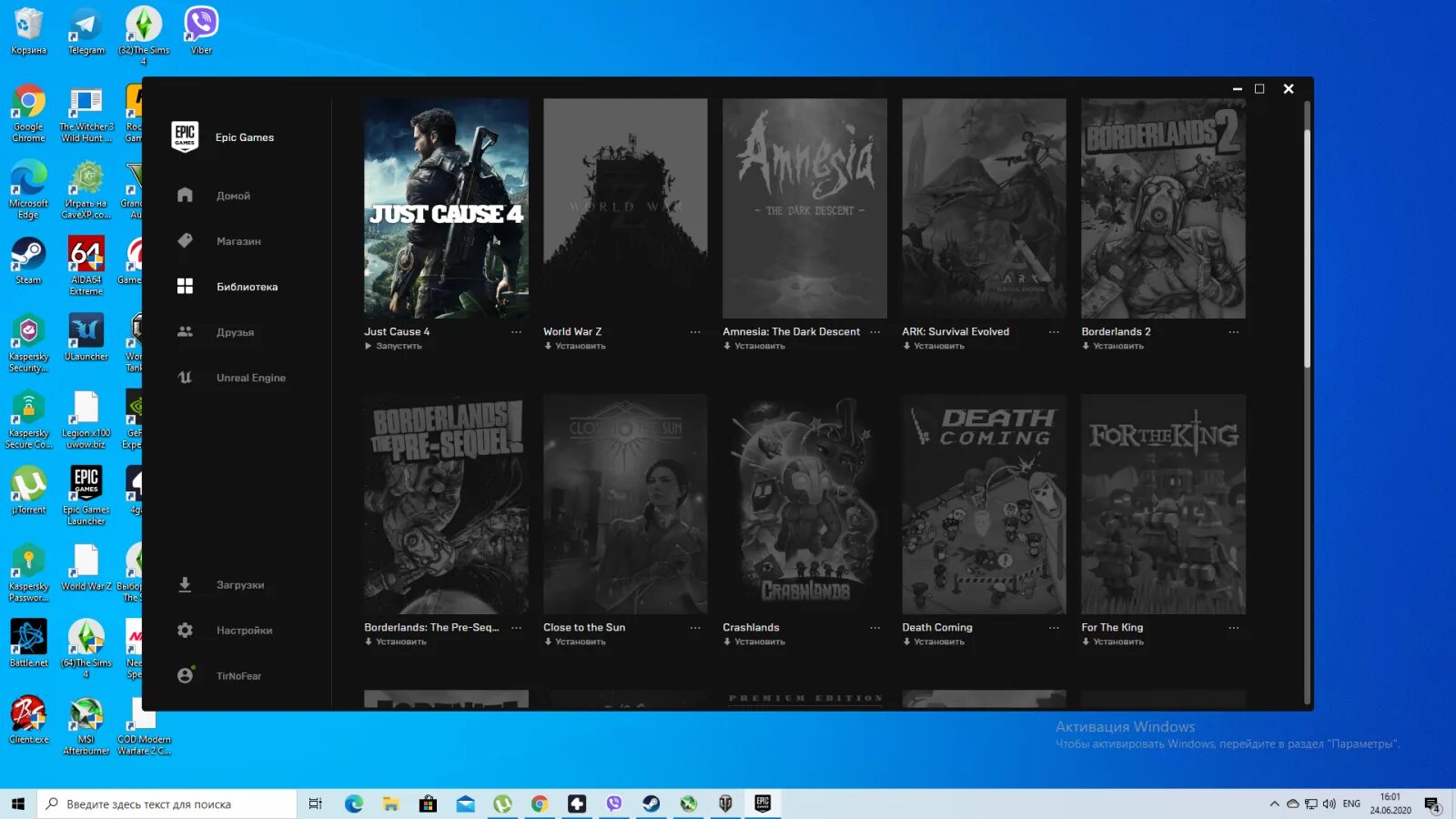The width and height of the screenshot is (1456, 819).
Task: Click the Crashlands title text
Action: point(751,628)
